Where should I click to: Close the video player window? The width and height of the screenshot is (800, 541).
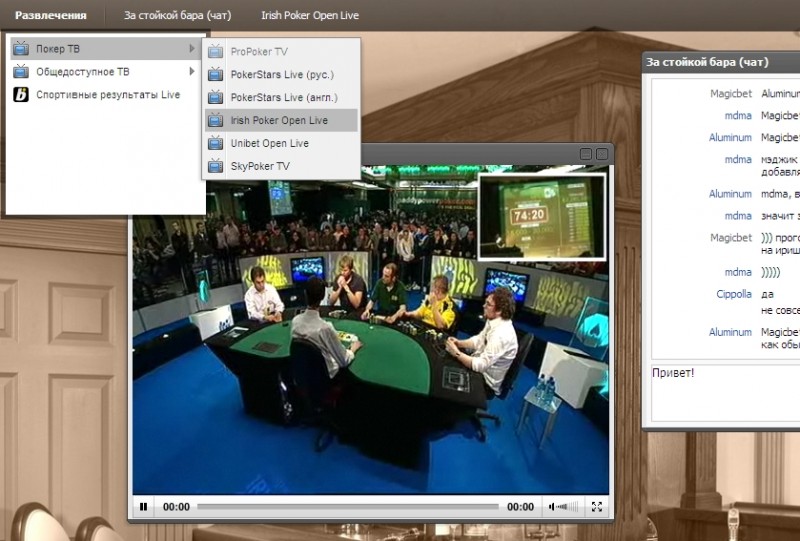tap(602, 154)
